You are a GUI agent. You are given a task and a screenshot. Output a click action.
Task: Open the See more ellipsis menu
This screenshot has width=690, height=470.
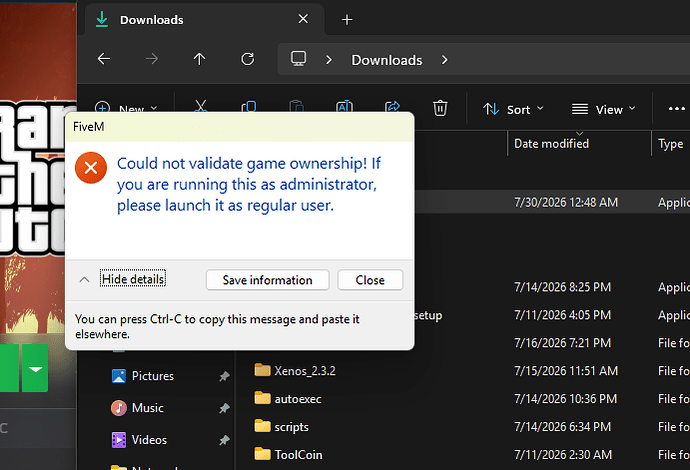point(676,109)
